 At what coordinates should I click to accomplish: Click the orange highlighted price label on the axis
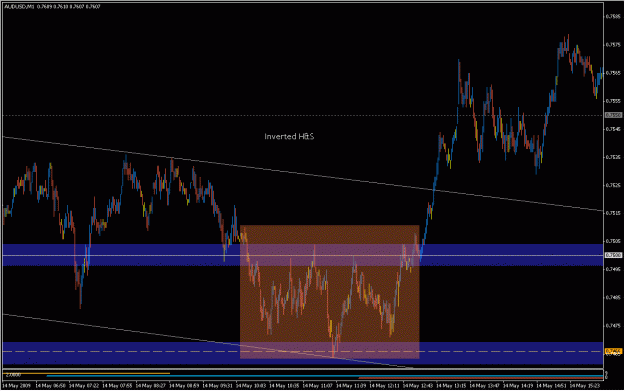(613, 351)
